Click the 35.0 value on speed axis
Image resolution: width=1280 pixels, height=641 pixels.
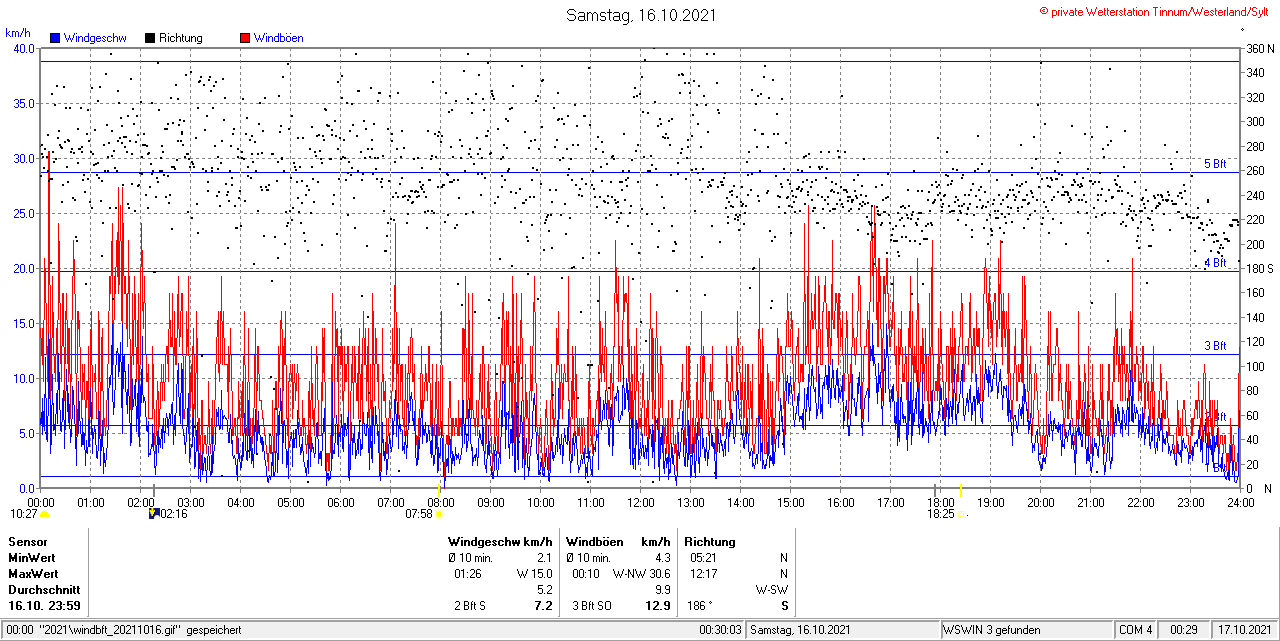click(x=24, y=104)
